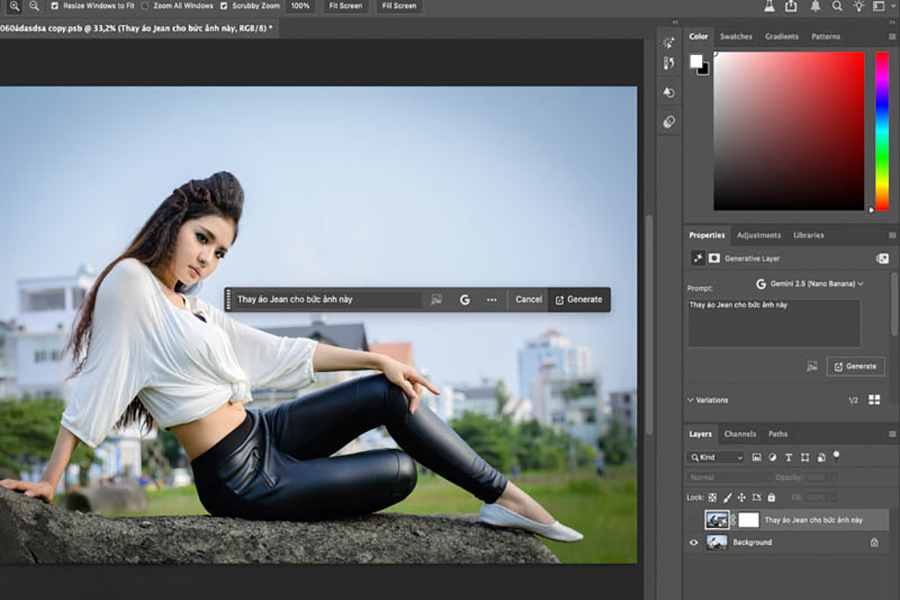Uncheck Resize Windows to Fit
Screen dimensions: 900x600
pos(54,6)
